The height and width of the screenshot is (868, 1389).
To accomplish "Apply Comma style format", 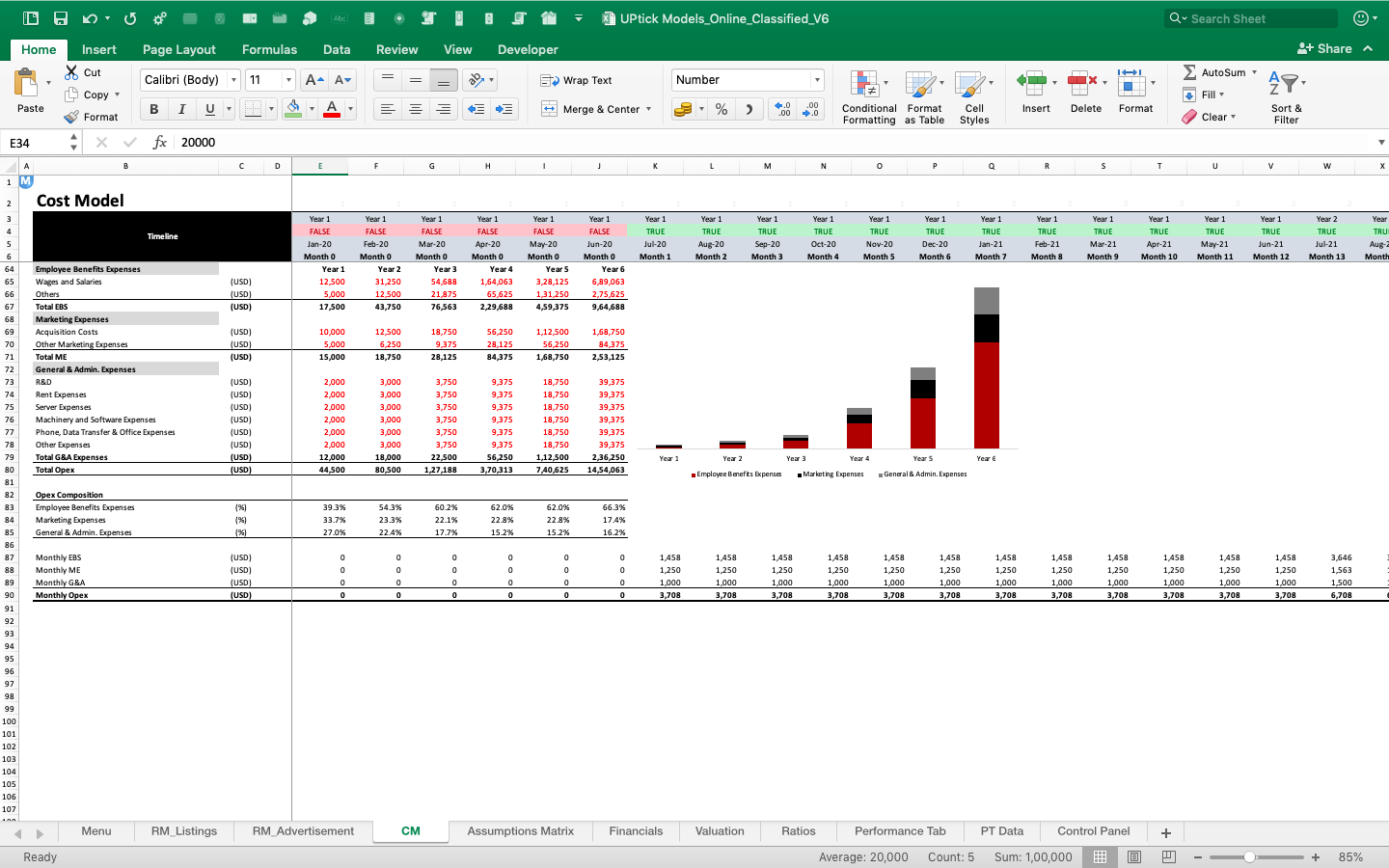I will [749, 109].
